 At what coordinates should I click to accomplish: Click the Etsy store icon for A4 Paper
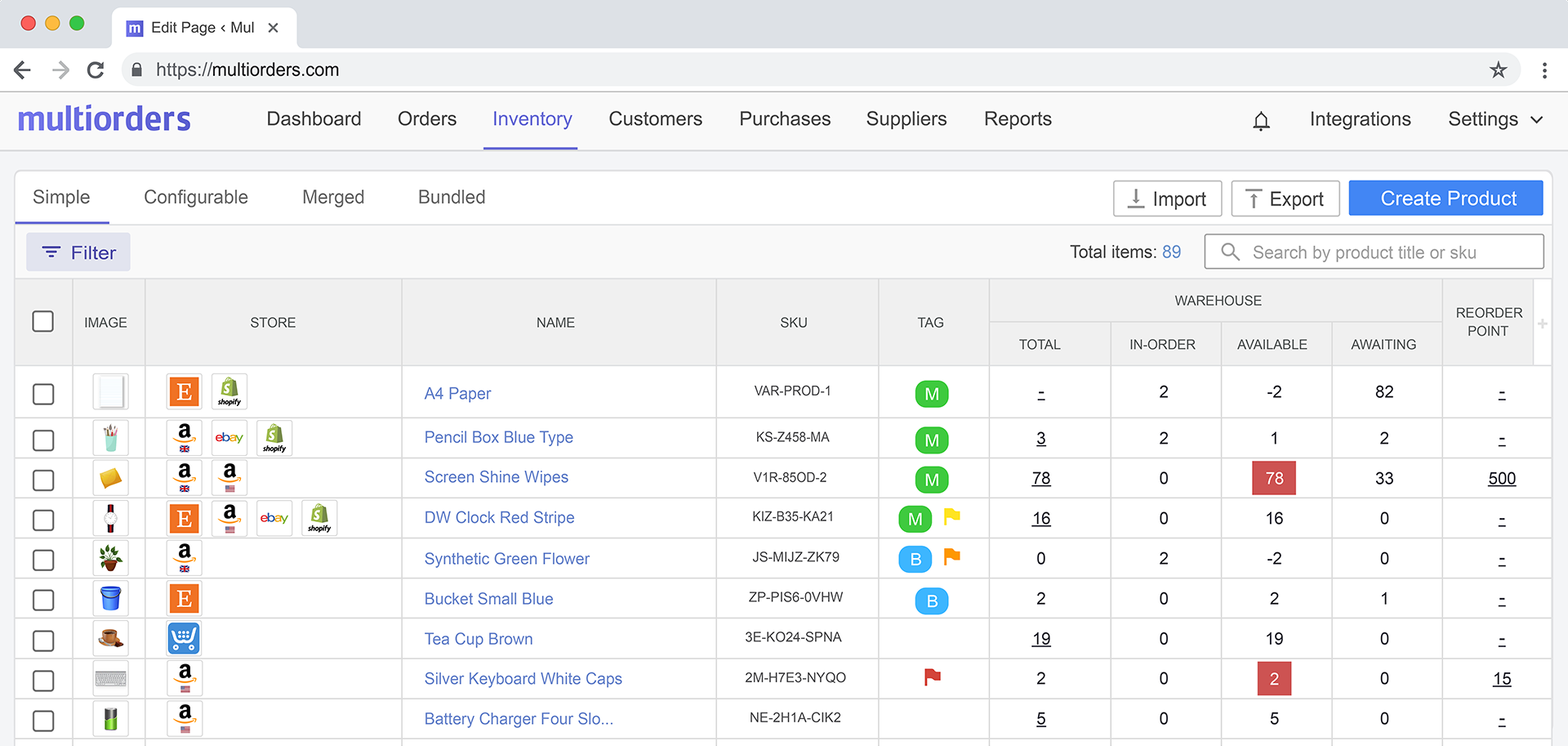coord(184,392)
